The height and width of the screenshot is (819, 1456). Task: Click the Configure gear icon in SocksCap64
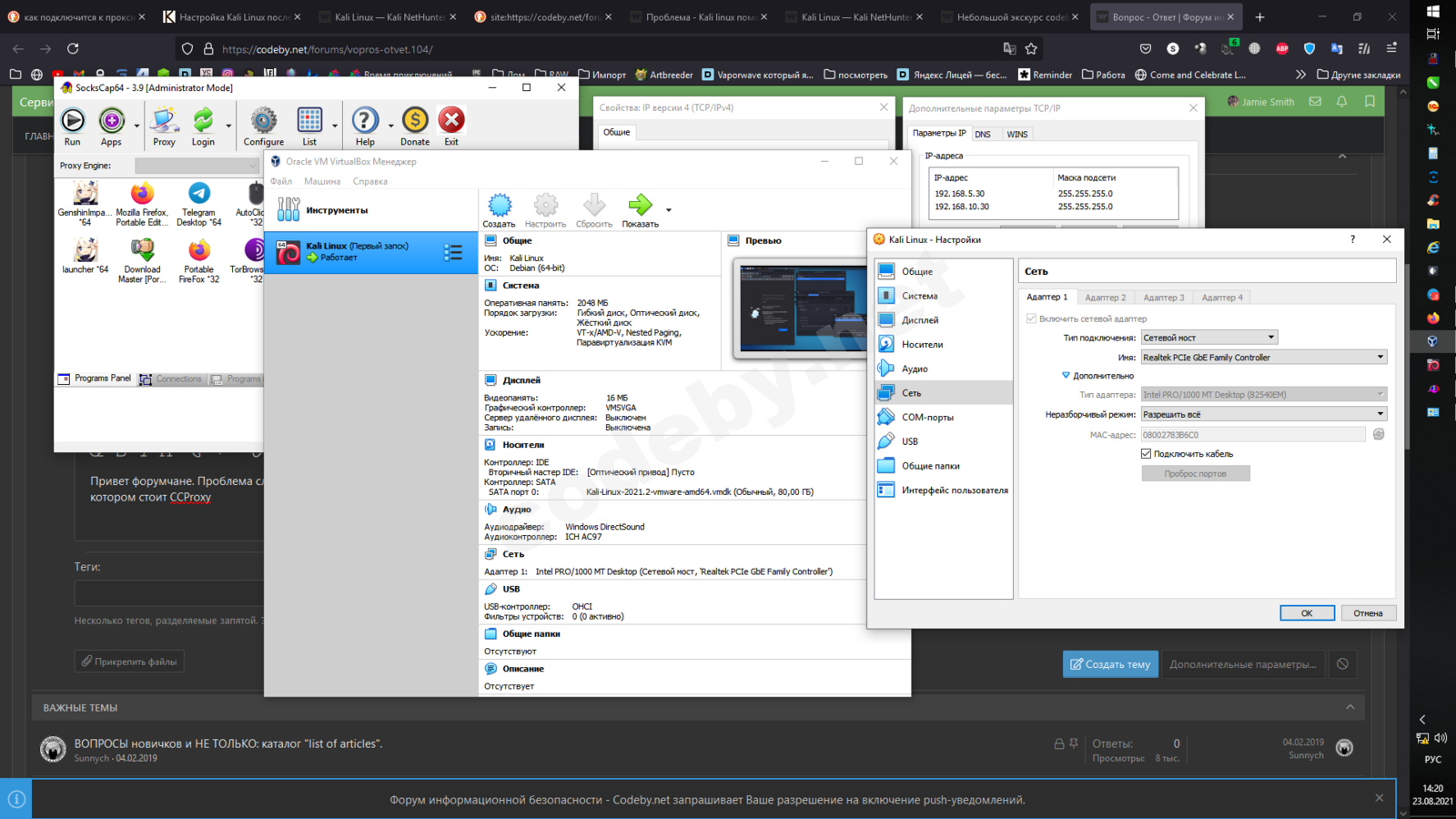pyautogui.click(x=263, y=121)
